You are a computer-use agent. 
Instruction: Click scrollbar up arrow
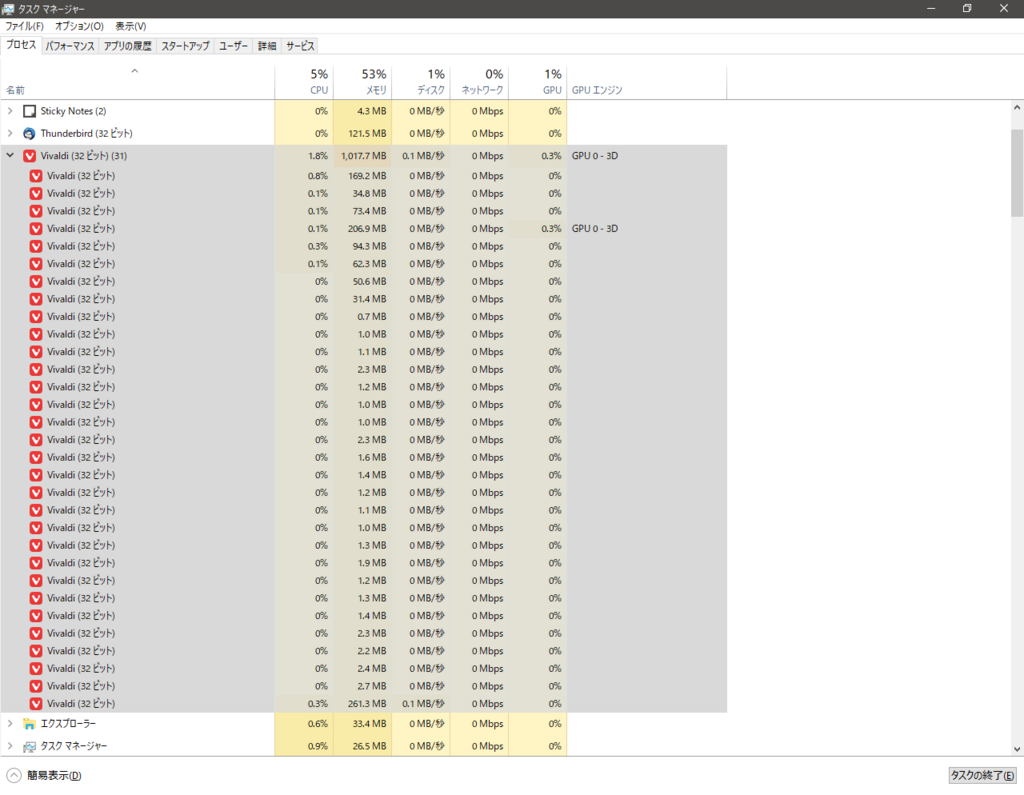pyautogui.click(x=1017, y=108)
